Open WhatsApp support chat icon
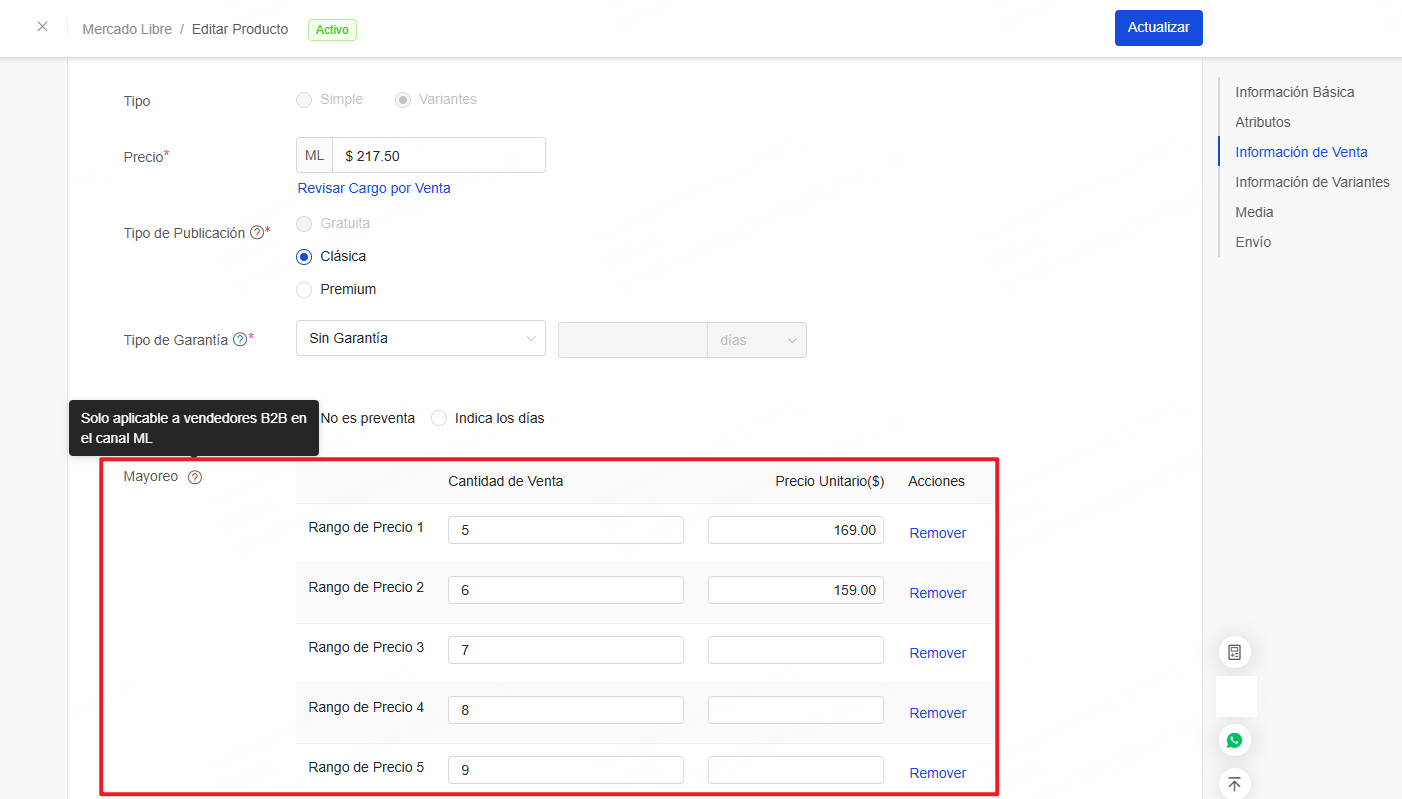Screen dimensions: 1402x799 coord(1235,740)
